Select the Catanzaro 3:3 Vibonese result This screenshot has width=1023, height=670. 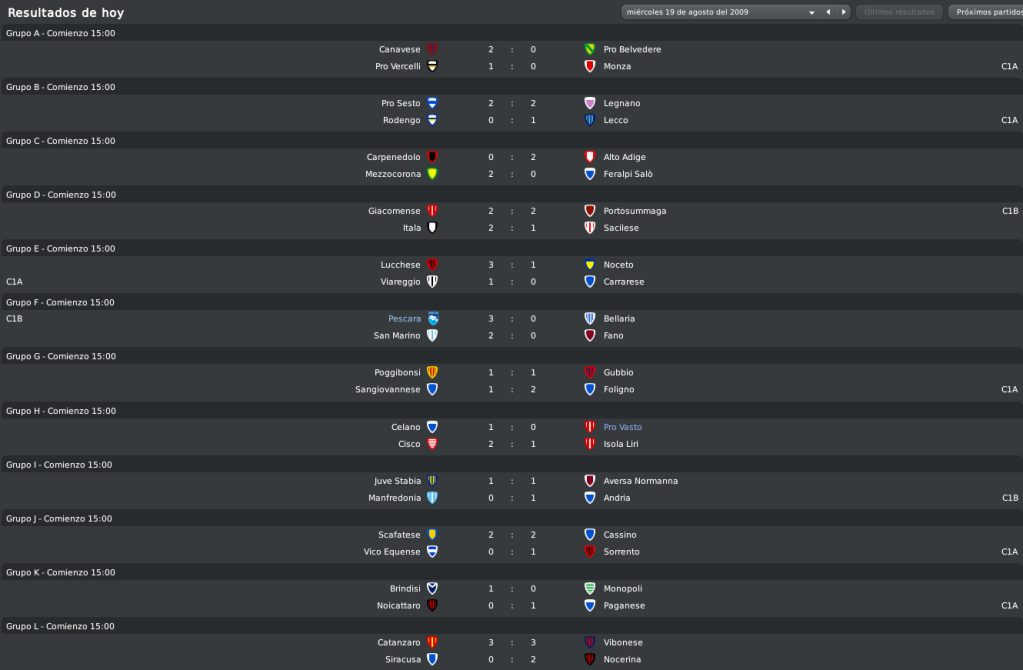point(512,643)
